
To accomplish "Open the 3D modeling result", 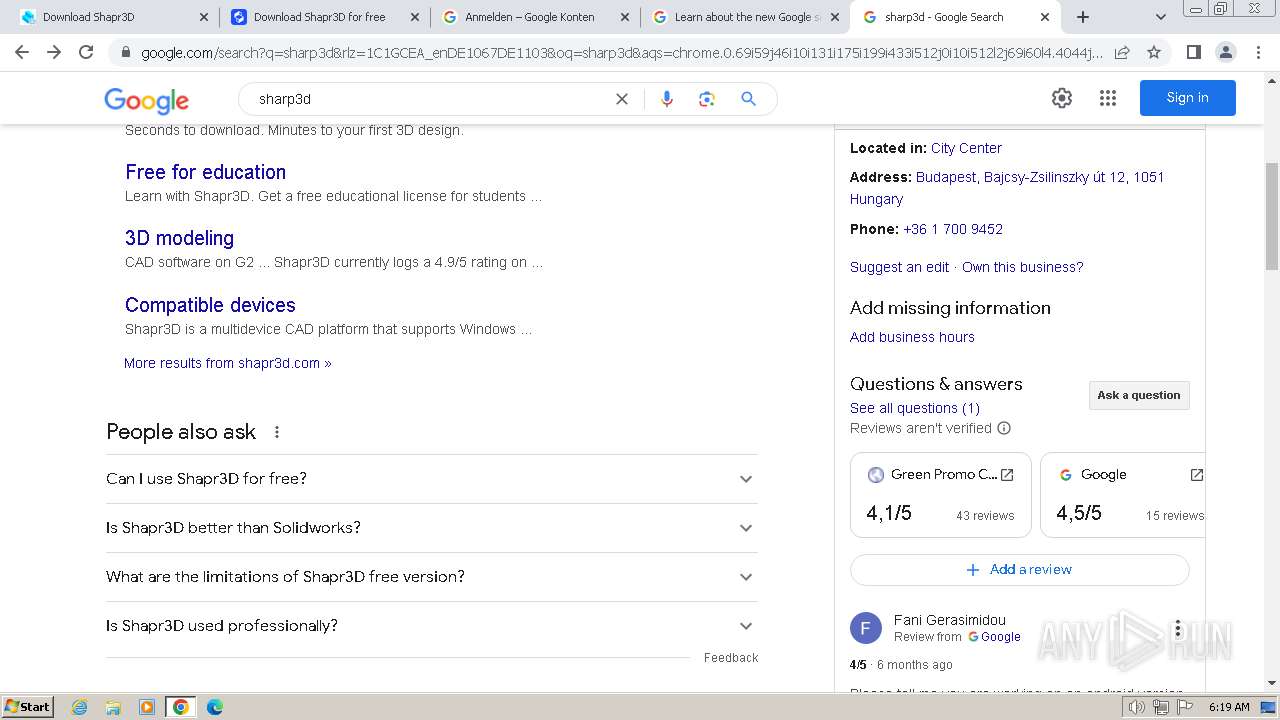I will point(179,238).
